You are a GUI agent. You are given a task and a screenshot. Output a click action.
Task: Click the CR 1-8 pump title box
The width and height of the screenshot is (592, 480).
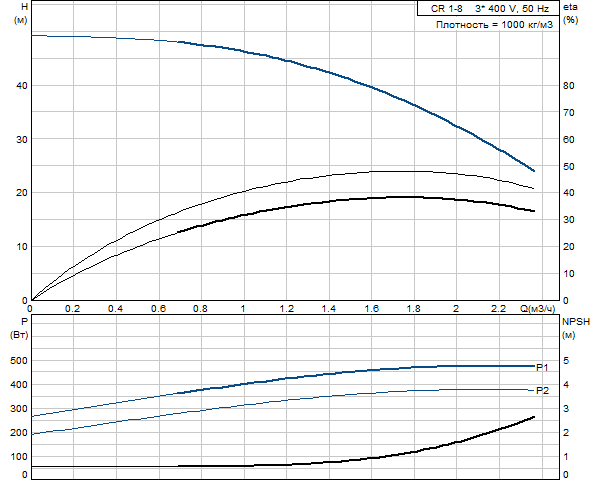(488, 8)
